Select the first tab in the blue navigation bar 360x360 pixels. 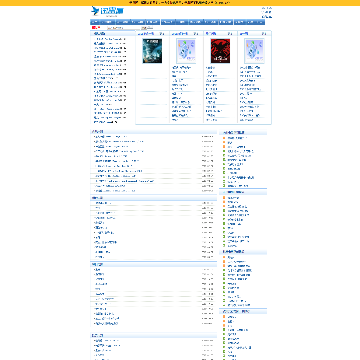tap(94, 22)
